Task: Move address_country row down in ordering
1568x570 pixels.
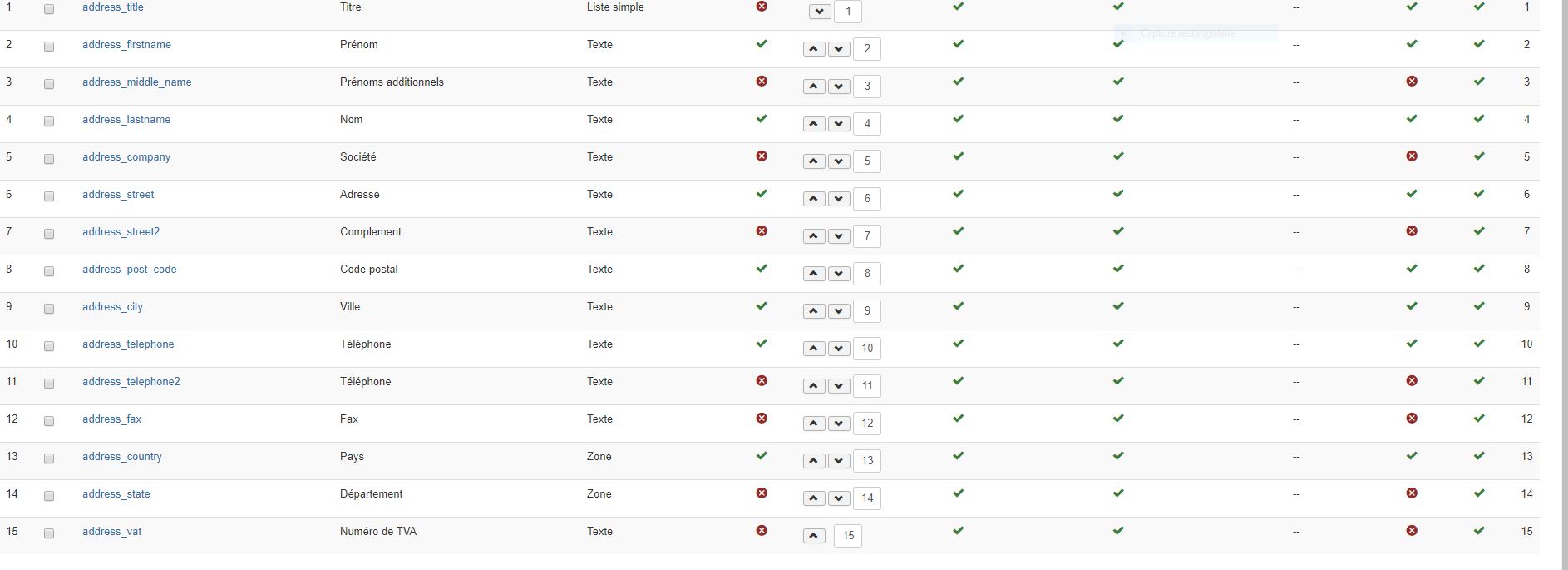Action: click(839, 461)
